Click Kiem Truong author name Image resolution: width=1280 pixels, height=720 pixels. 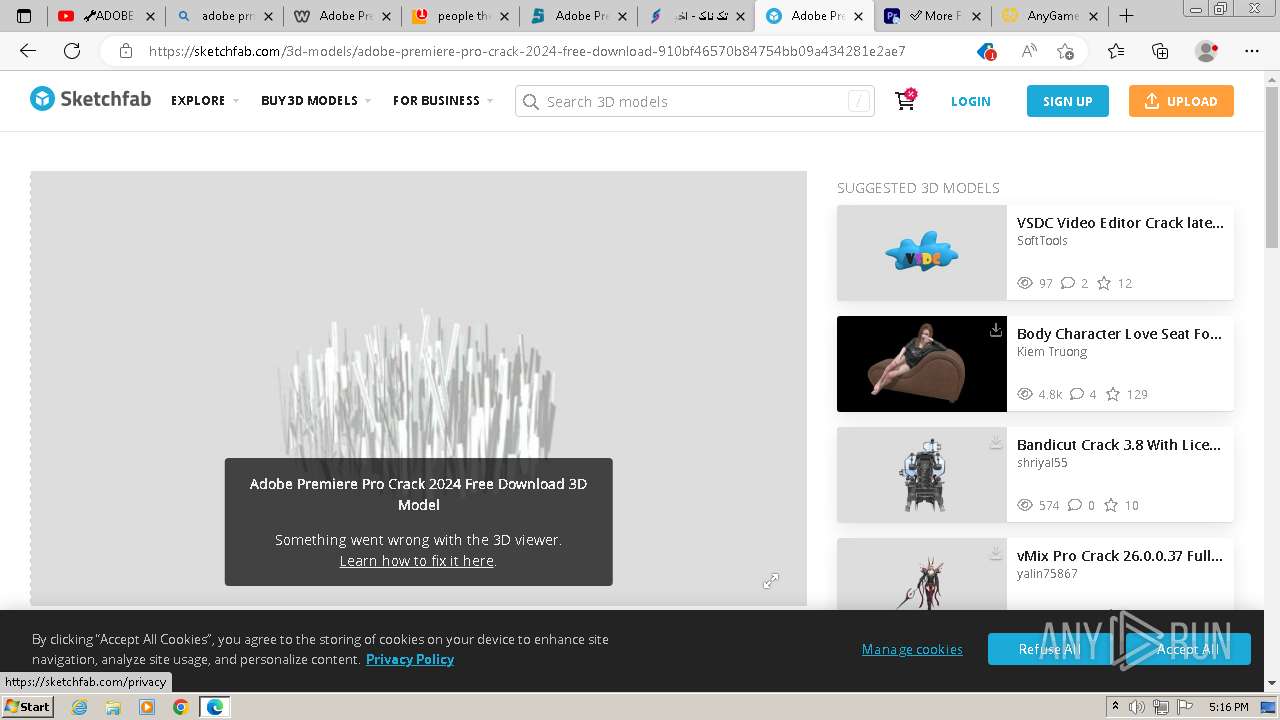pos(1052,352)
